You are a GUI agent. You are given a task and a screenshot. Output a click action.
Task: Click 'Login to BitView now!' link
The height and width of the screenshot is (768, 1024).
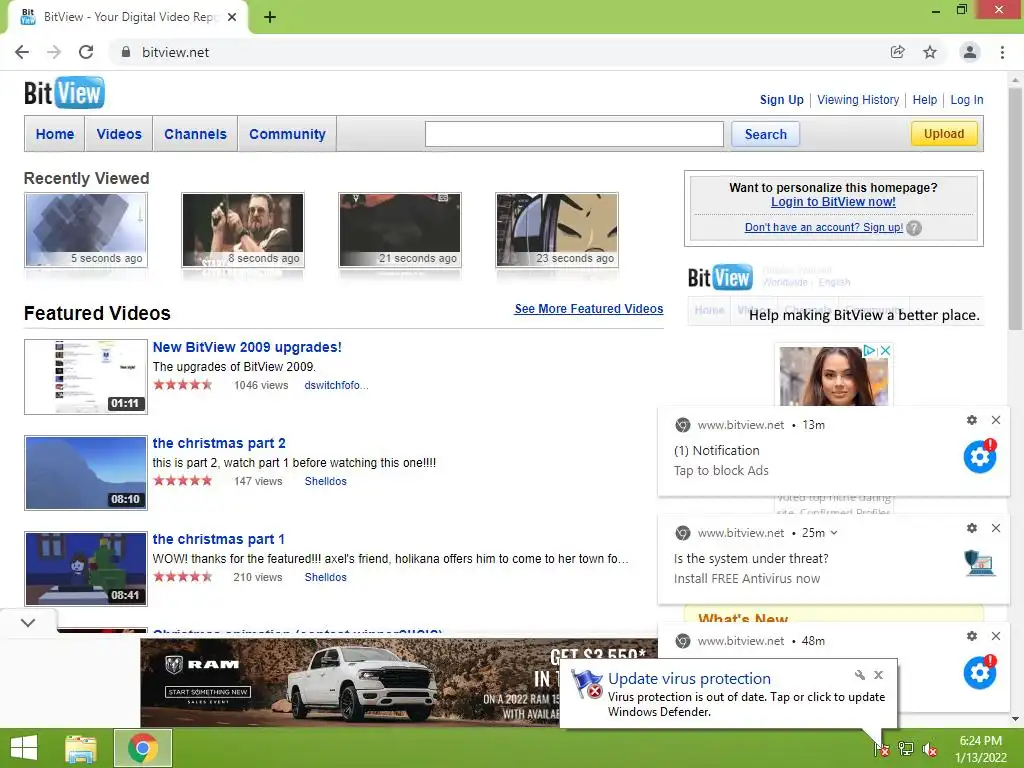833,202
